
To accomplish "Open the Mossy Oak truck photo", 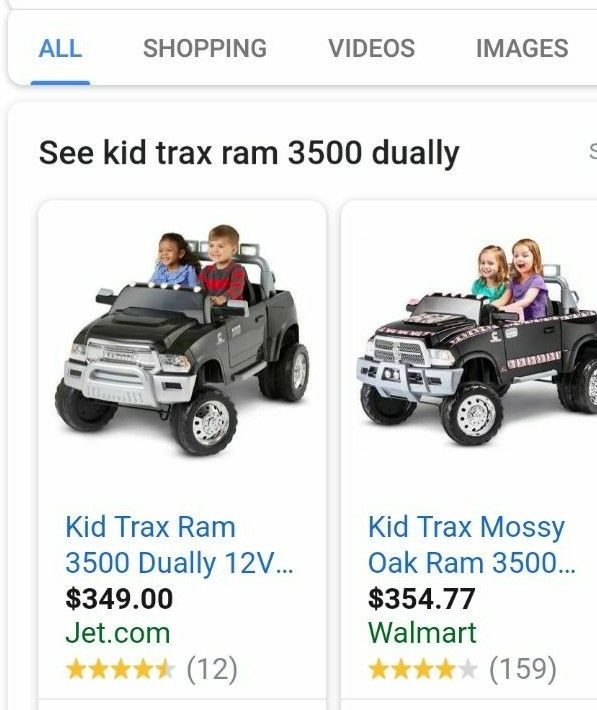I will tap(478, 342).
